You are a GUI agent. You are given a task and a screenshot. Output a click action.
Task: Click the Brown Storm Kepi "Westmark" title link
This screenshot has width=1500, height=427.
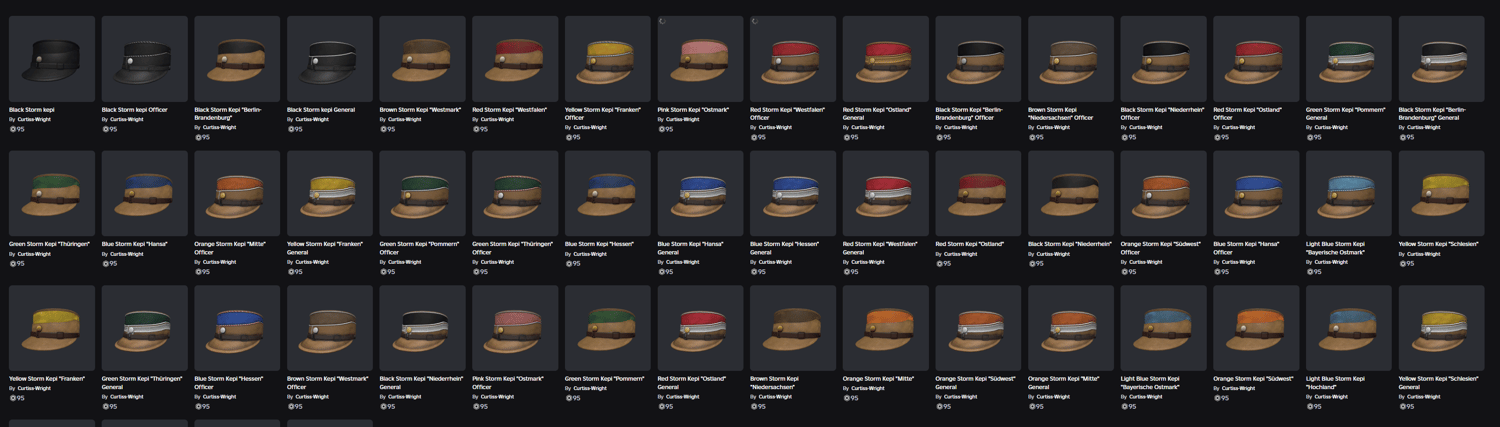pyautogui.click(x=420, y=109)
